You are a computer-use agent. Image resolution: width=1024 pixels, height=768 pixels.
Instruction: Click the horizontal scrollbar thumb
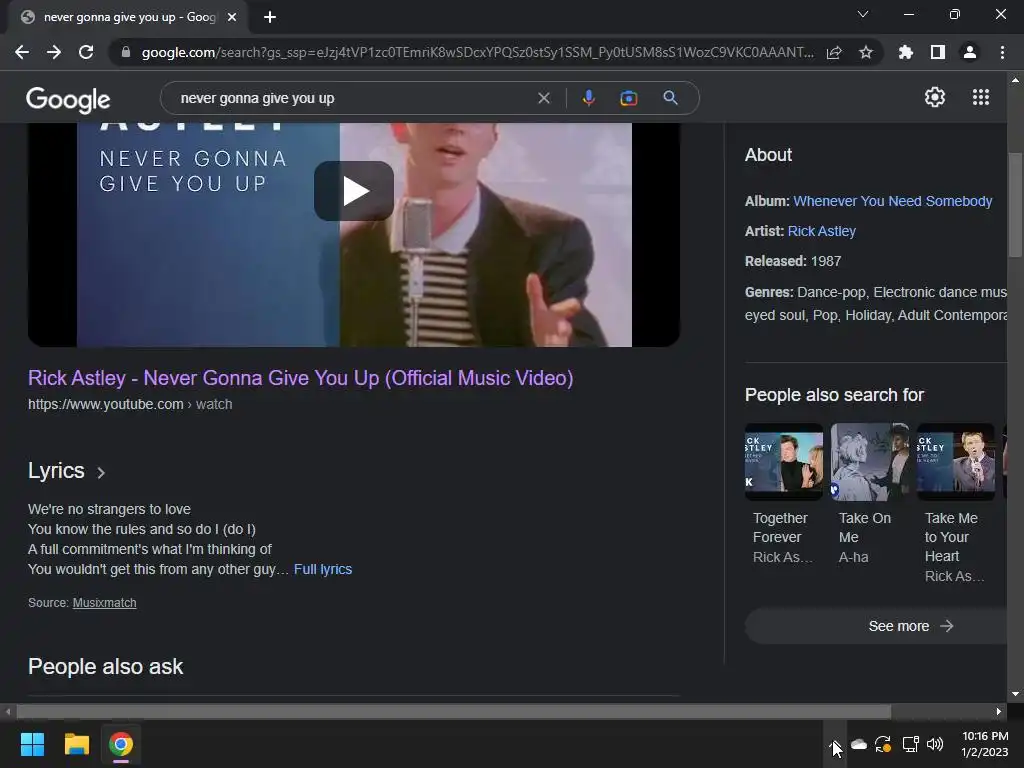(x=454, y=711)
